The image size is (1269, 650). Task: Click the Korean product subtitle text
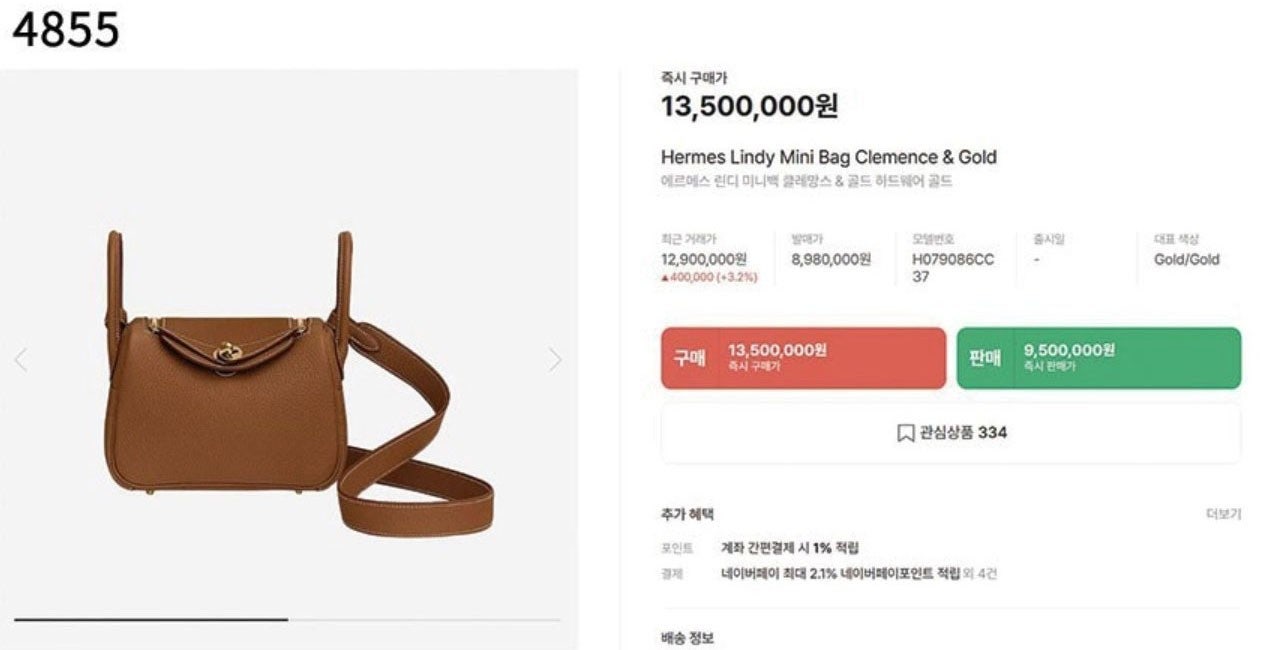pos(806,182)
